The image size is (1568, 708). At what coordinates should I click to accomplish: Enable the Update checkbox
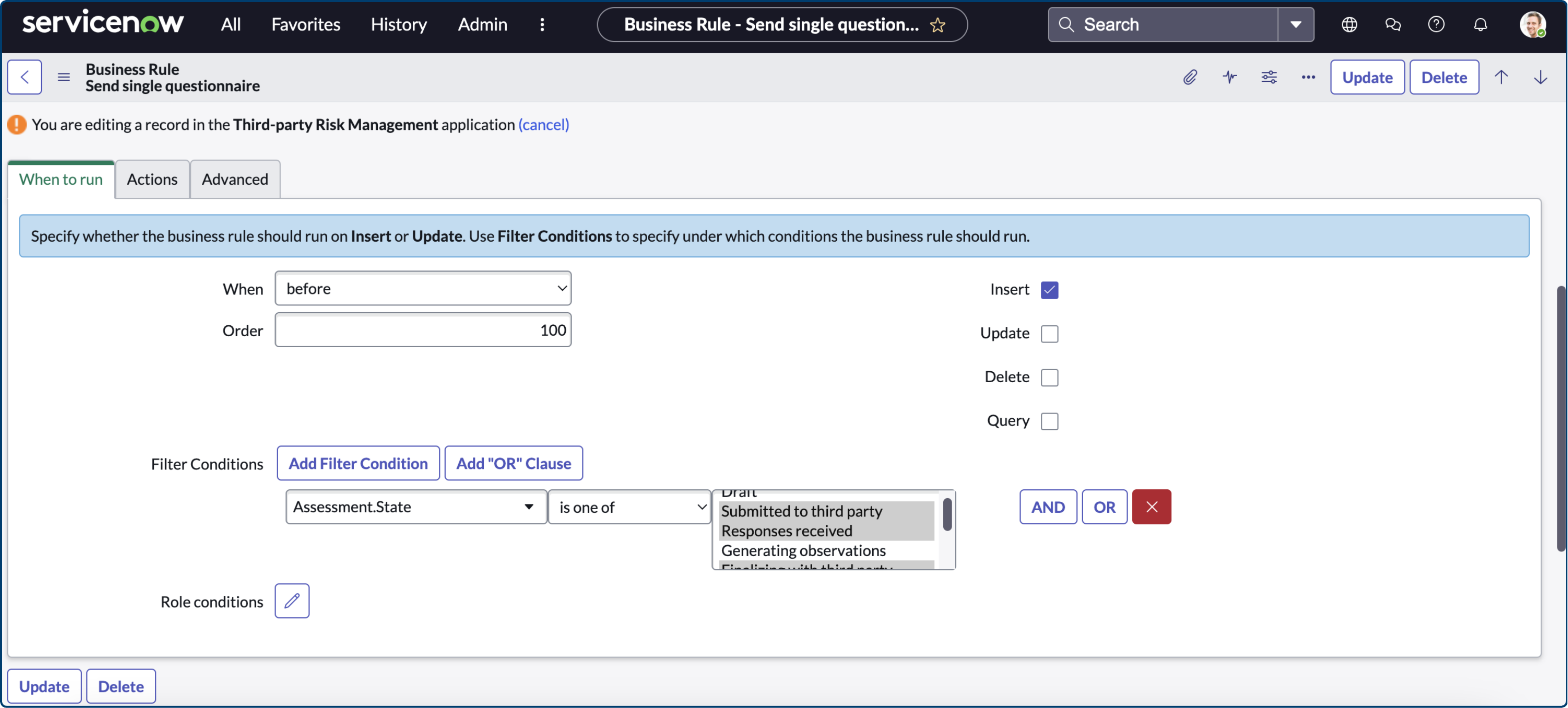1049,334
